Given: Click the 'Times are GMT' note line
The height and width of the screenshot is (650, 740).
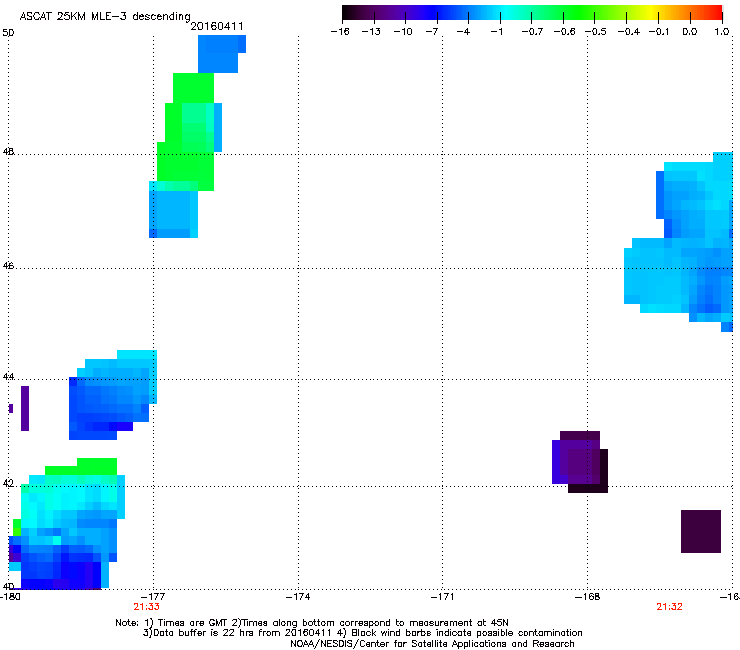Looking at the screenshot, I should 311,623.
